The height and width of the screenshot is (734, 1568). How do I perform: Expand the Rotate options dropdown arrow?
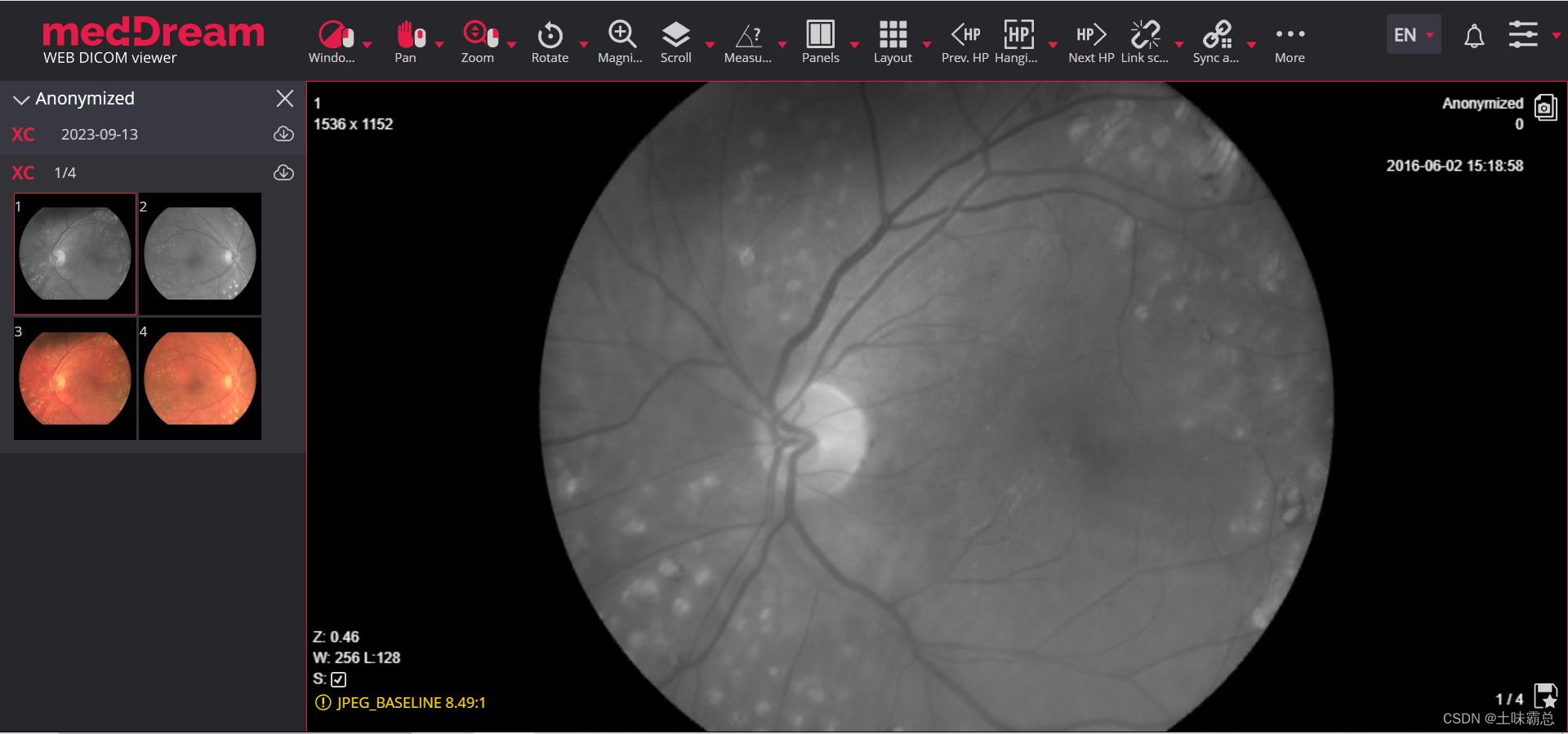click(x=584, y=45)
